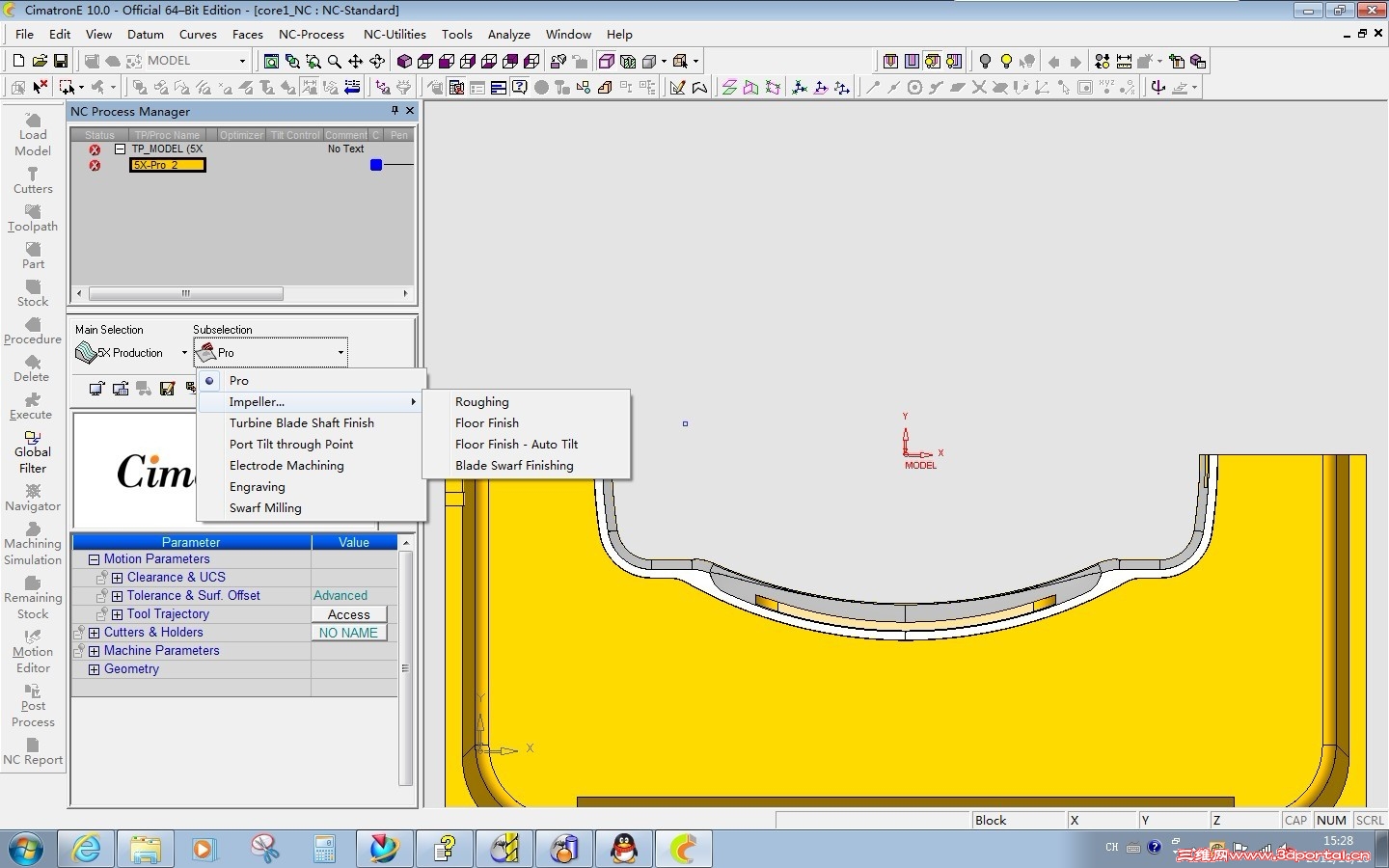Image resolution: width=1389 pixels, height=868 pixels.
Task: Save the document with the floppy icon
Action: pos(60,61)
